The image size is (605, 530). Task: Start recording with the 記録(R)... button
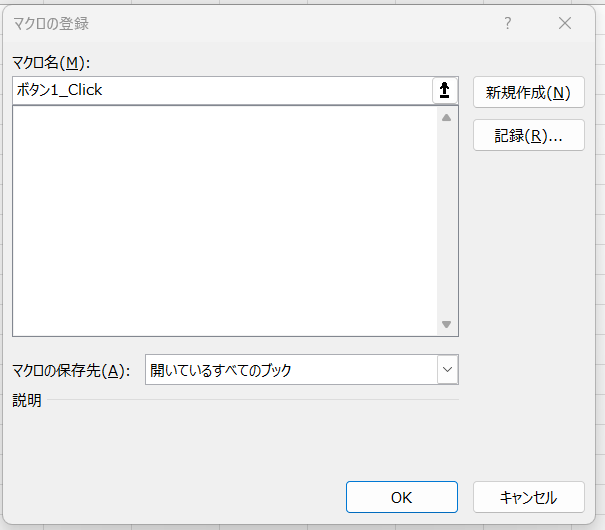pos(528,136)
